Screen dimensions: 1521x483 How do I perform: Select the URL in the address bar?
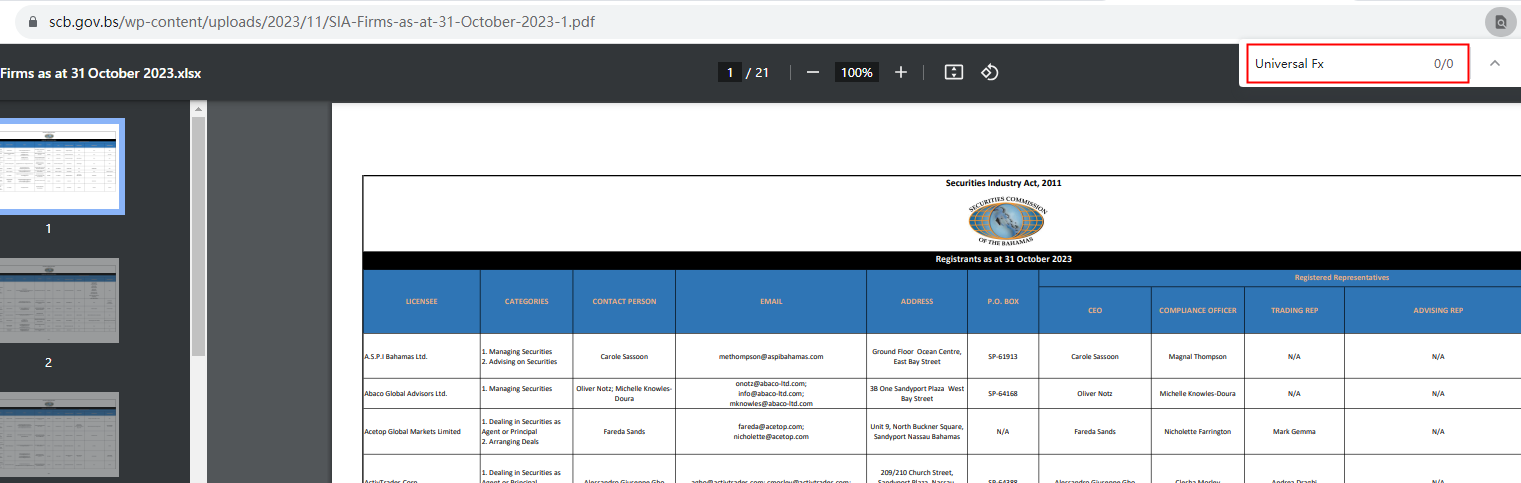tap(322, 21)
